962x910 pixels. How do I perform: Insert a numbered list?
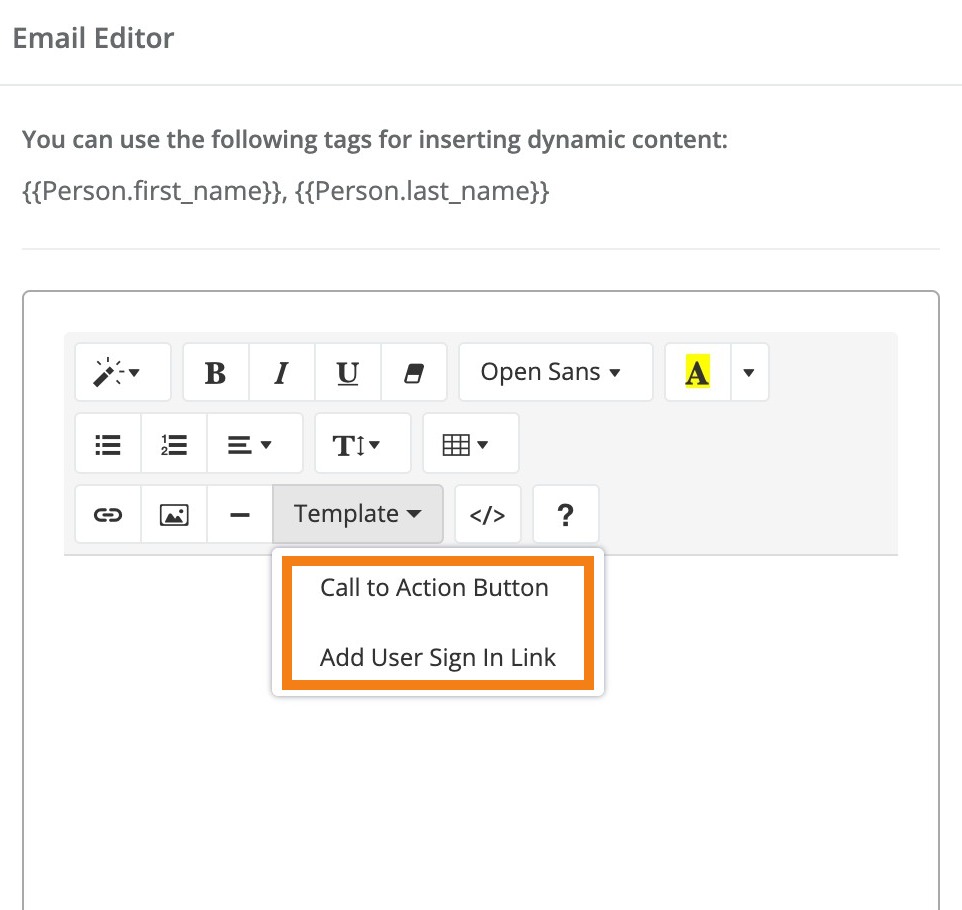point(173,443)
